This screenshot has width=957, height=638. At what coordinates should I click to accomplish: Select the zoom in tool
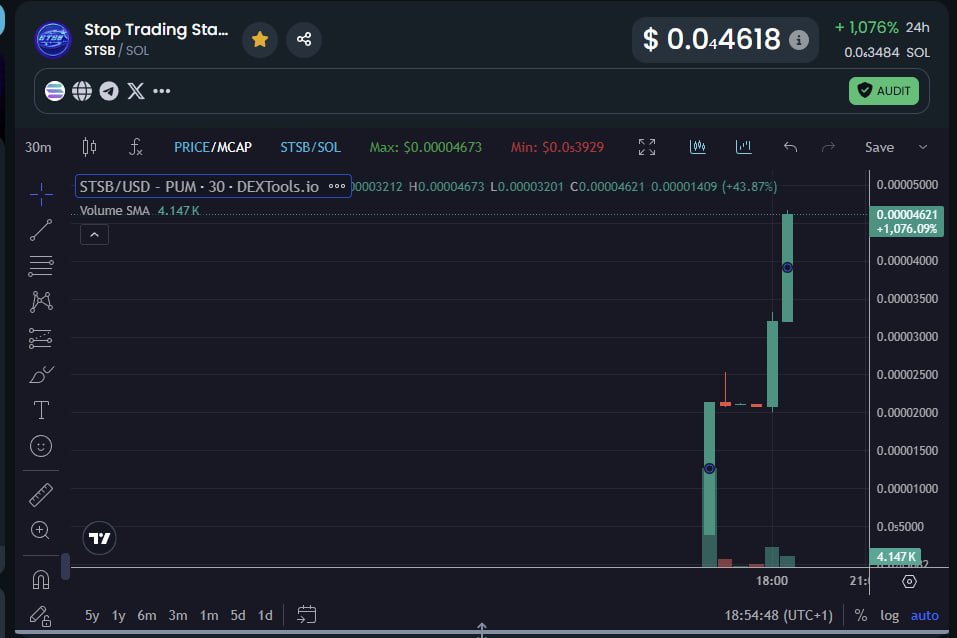pyautogui.click(x=41, y=530)
